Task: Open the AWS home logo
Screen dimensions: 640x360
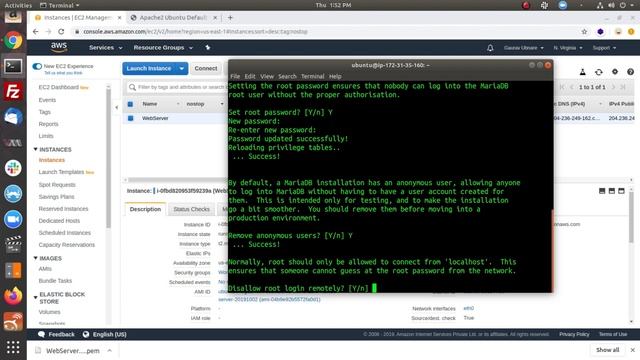Action: [59, 47]
